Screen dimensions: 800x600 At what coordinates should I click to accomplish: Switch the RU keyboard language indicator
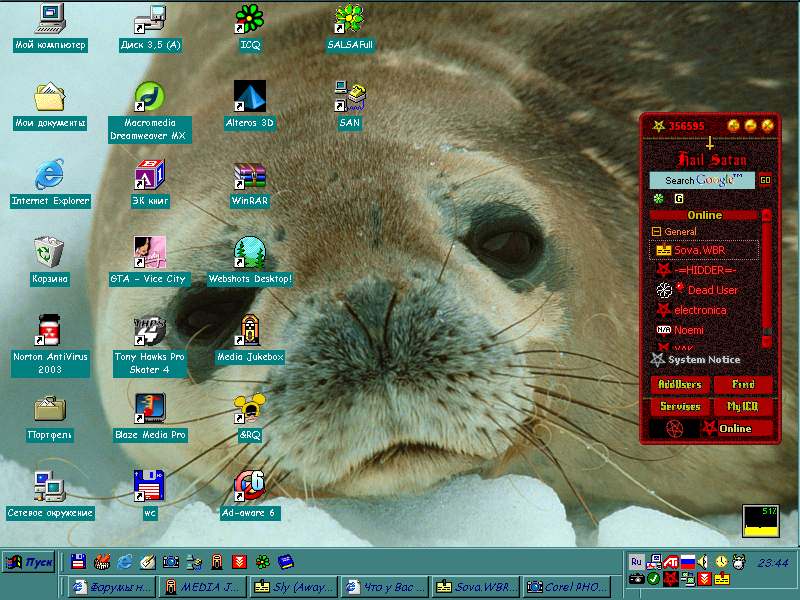(636, 562)
